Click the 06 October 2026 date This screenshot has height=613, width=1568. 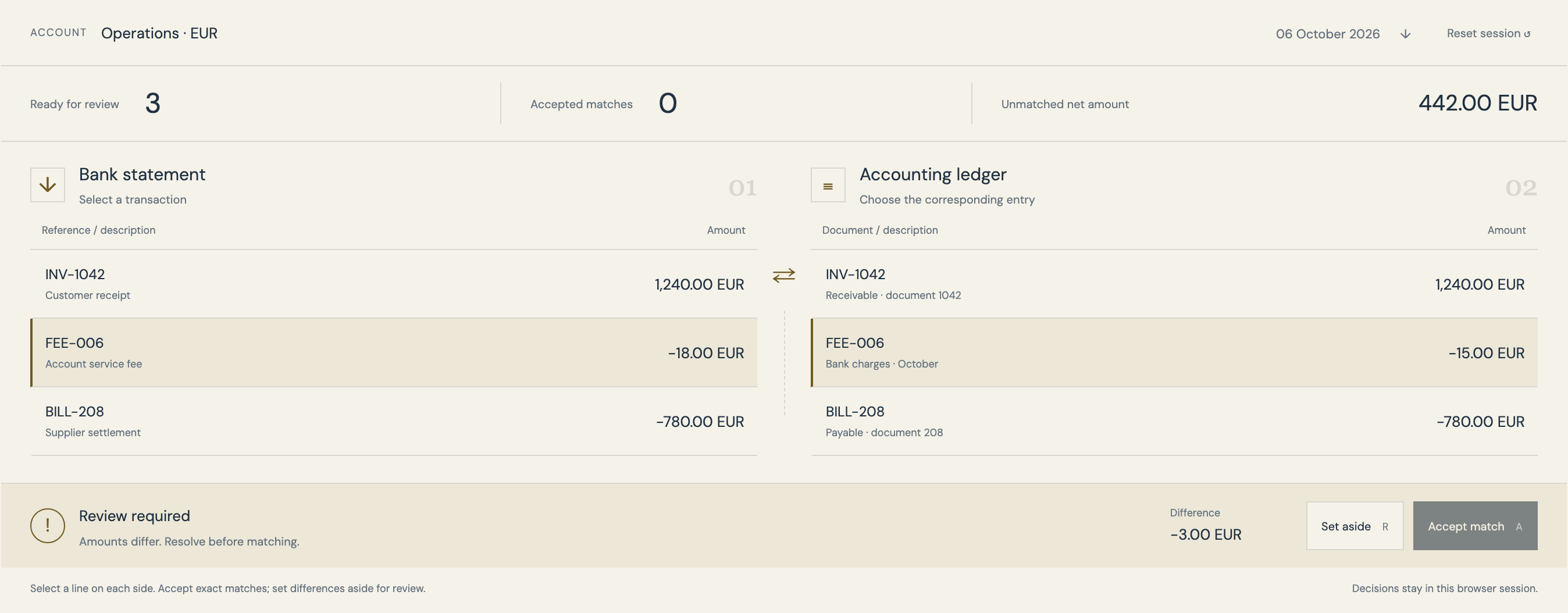point(1328,34)
